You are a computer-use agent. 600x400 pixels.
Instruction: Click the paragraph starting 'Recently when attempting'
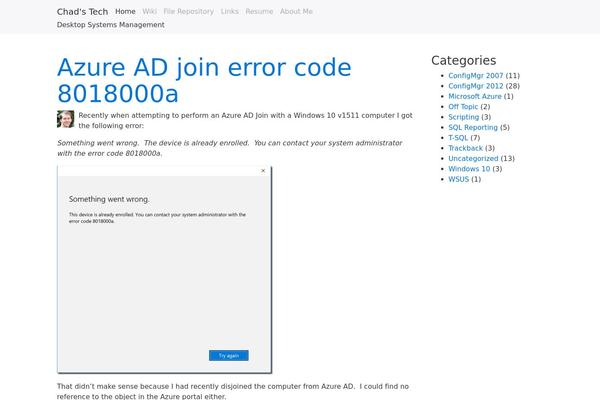245,120
